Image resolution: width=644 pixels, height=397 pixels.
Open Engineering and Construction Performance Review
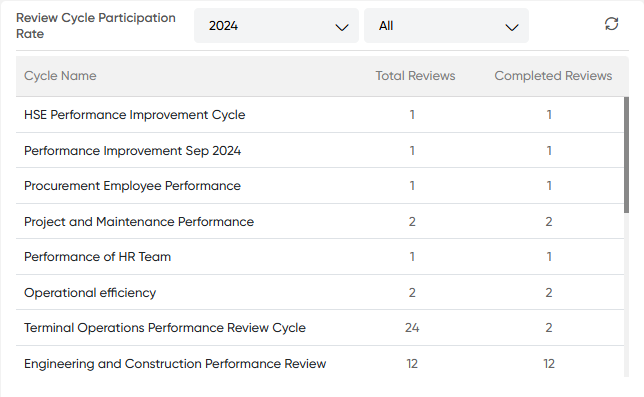[x=320, y=363]
